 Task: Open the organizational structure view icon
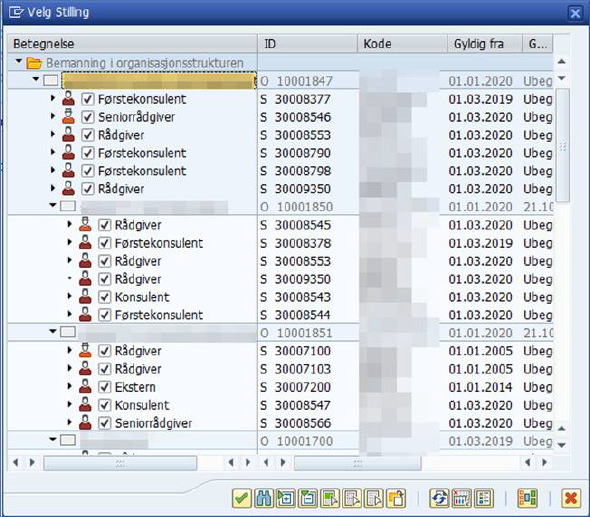coord(527,499)
